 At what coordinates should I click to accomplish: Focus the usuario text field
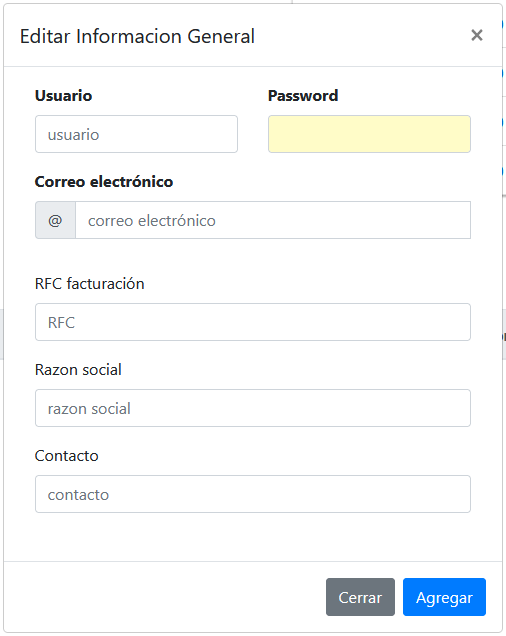(x=136, y=134)
